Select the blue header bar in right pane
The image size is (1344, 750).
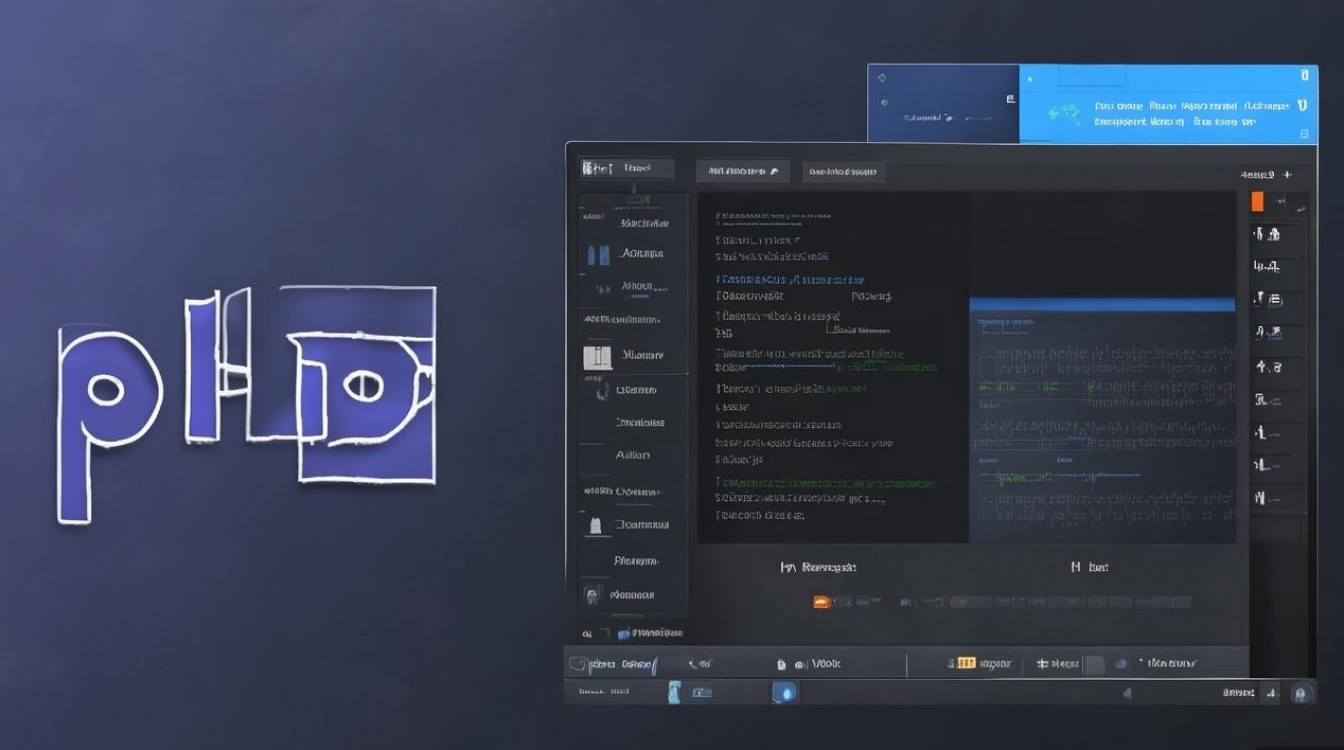pos(1102,304)
